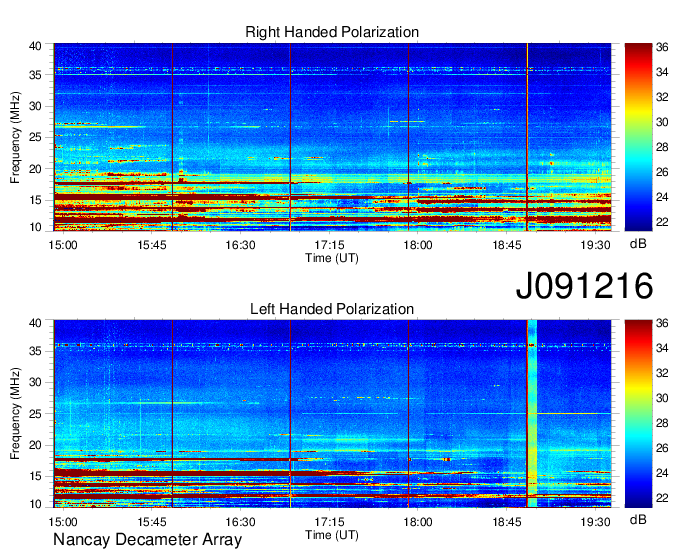Click "Time (UT)" label under the top plot

(x=332, y=258)
